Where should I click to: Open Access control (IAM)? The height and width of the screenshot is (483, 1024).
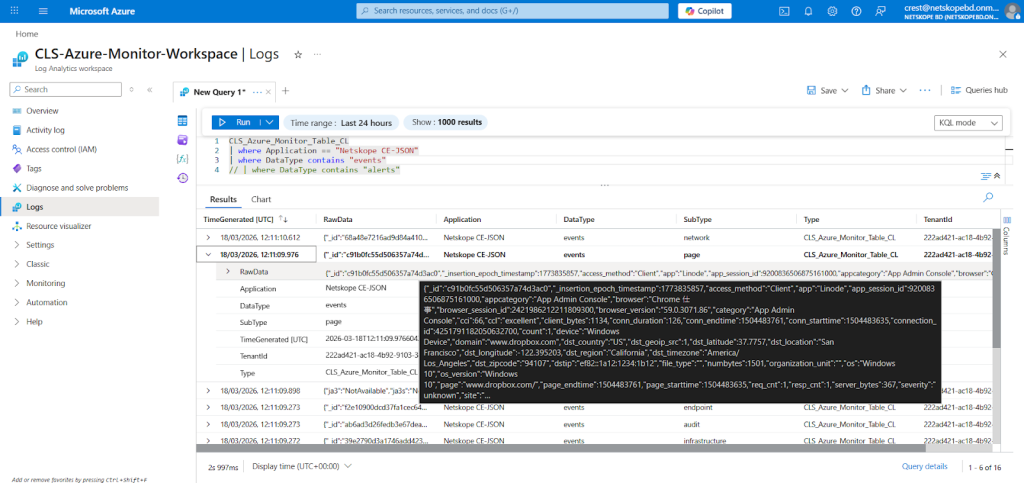point(61,149)
